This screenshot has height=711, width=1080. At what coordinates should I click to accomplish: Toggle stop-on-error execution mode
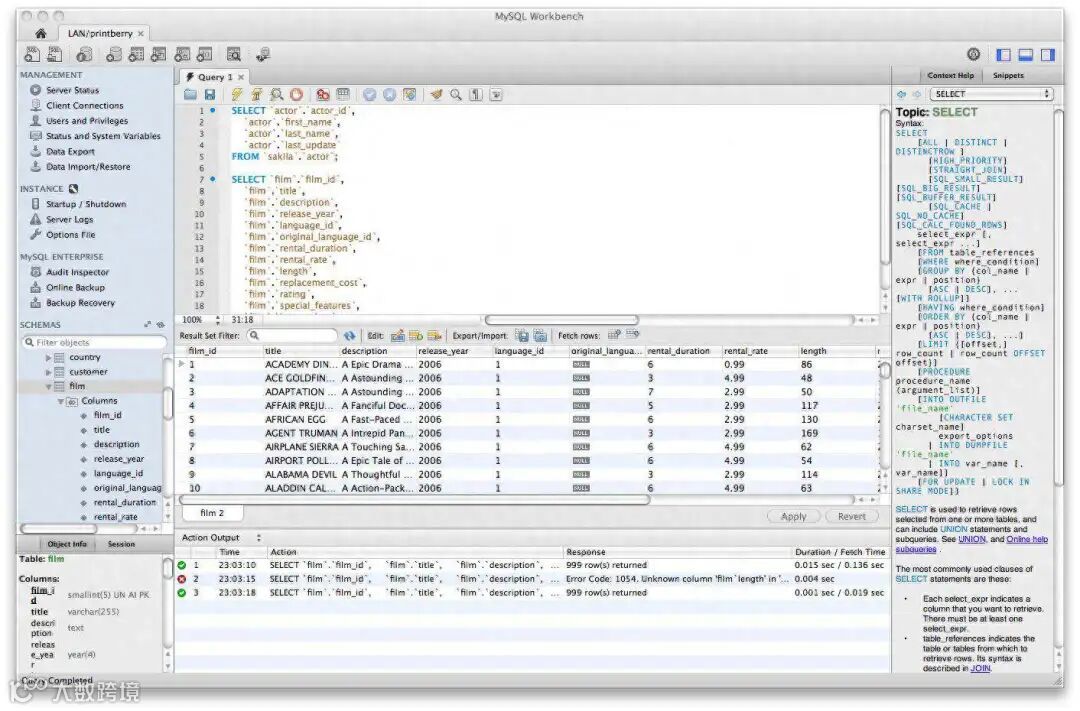point(323,95)
